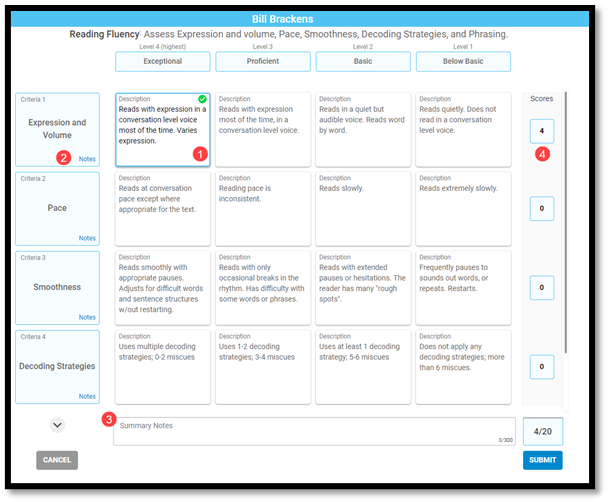Screen dimensions: 608x502
Task: Cancel the rubric scoring
Action: (57, 460)
